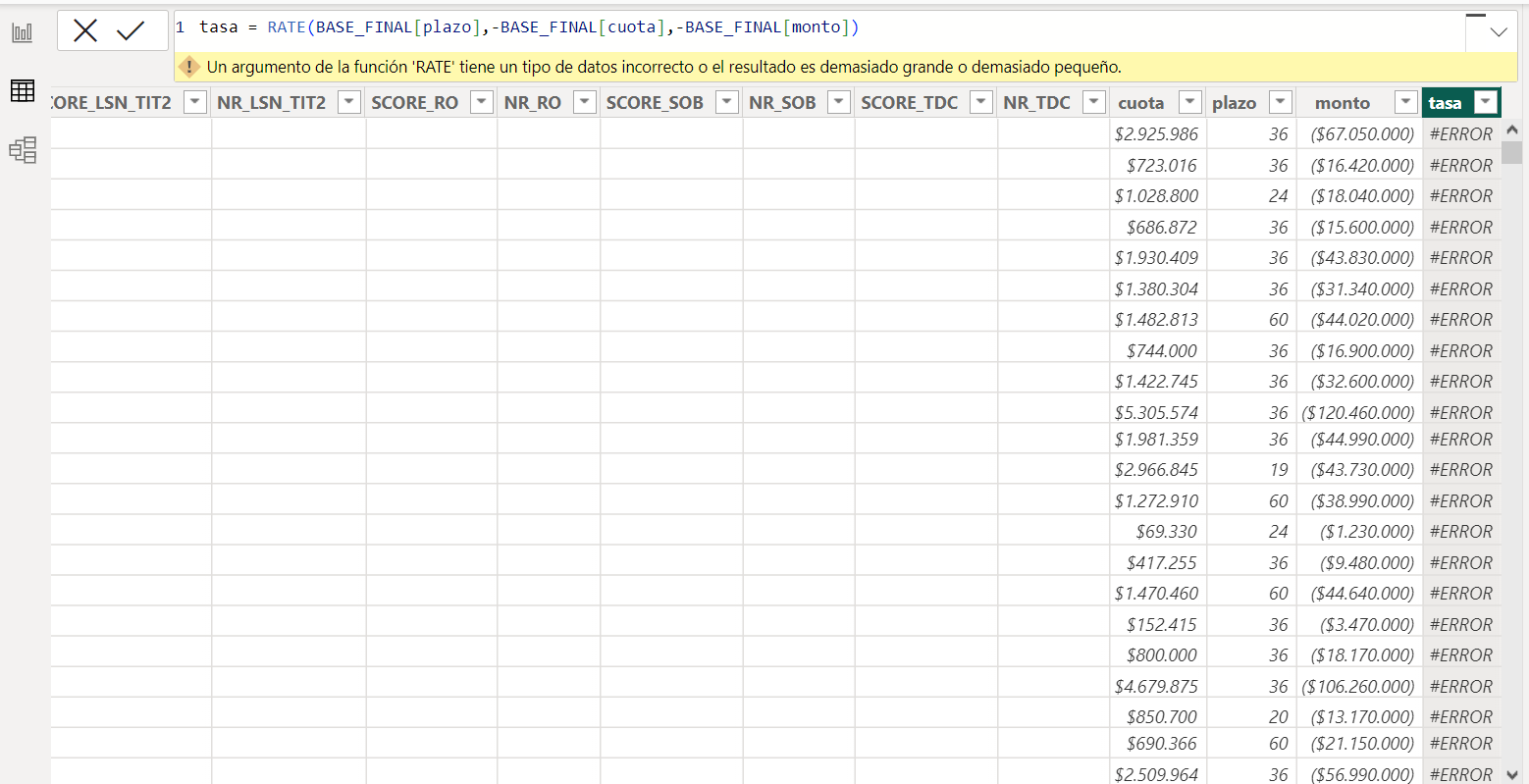
Task: Select the NR_TDC column header
Action: click(1036, 103)
